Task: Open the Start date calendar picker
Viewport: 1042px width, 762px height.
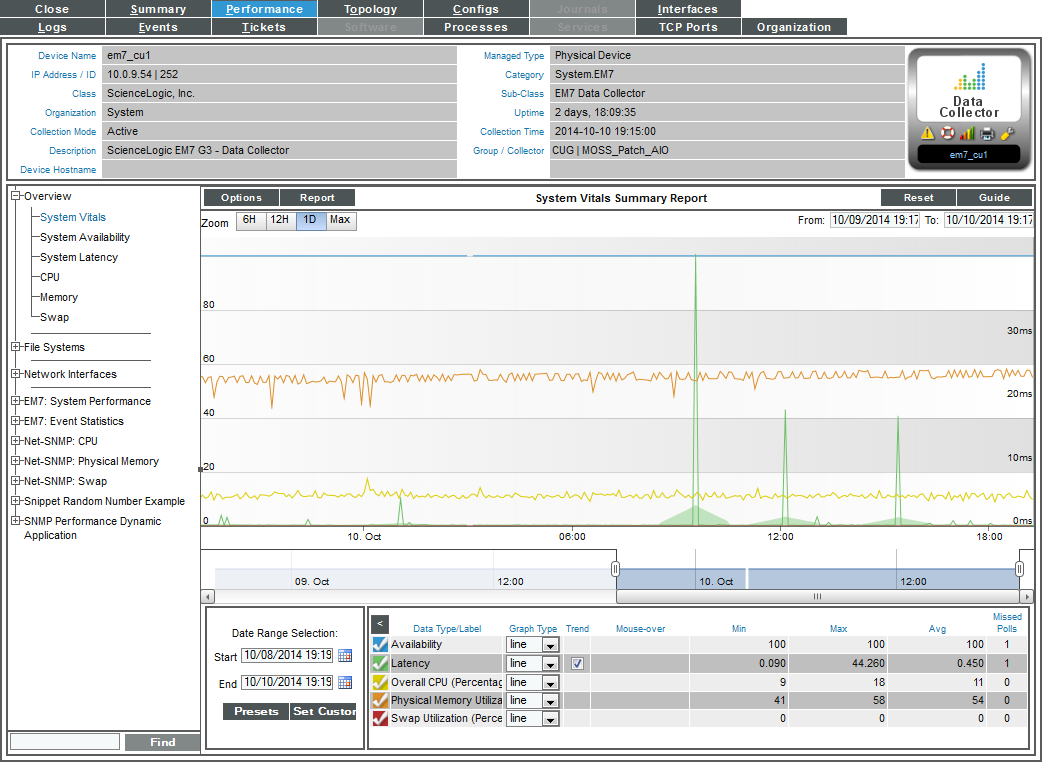Action: pyautogui.click(x=345, y=656)
